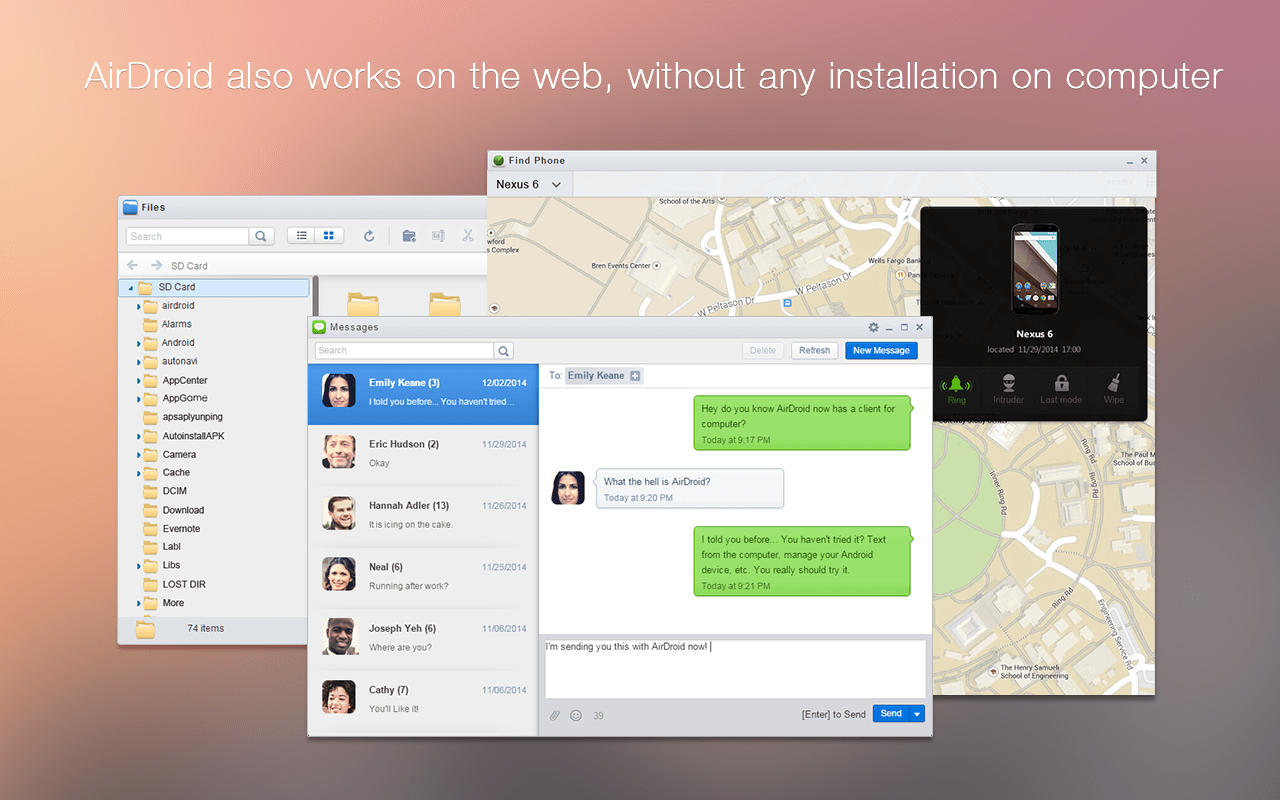1280x800 pixels.
Task: Maximize the Messages window
Action: pos(904,327)
